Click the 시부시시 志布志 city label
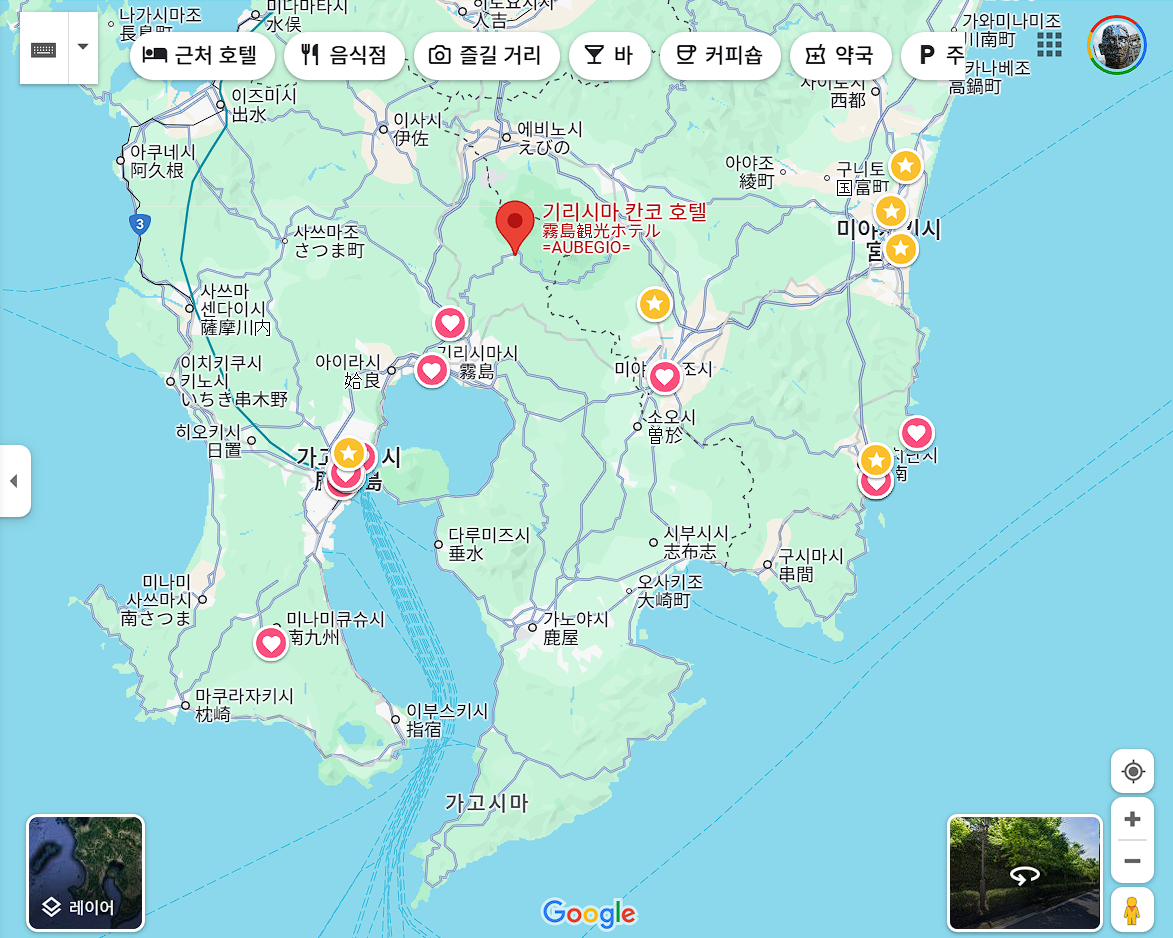 click(x=696, y=542)
